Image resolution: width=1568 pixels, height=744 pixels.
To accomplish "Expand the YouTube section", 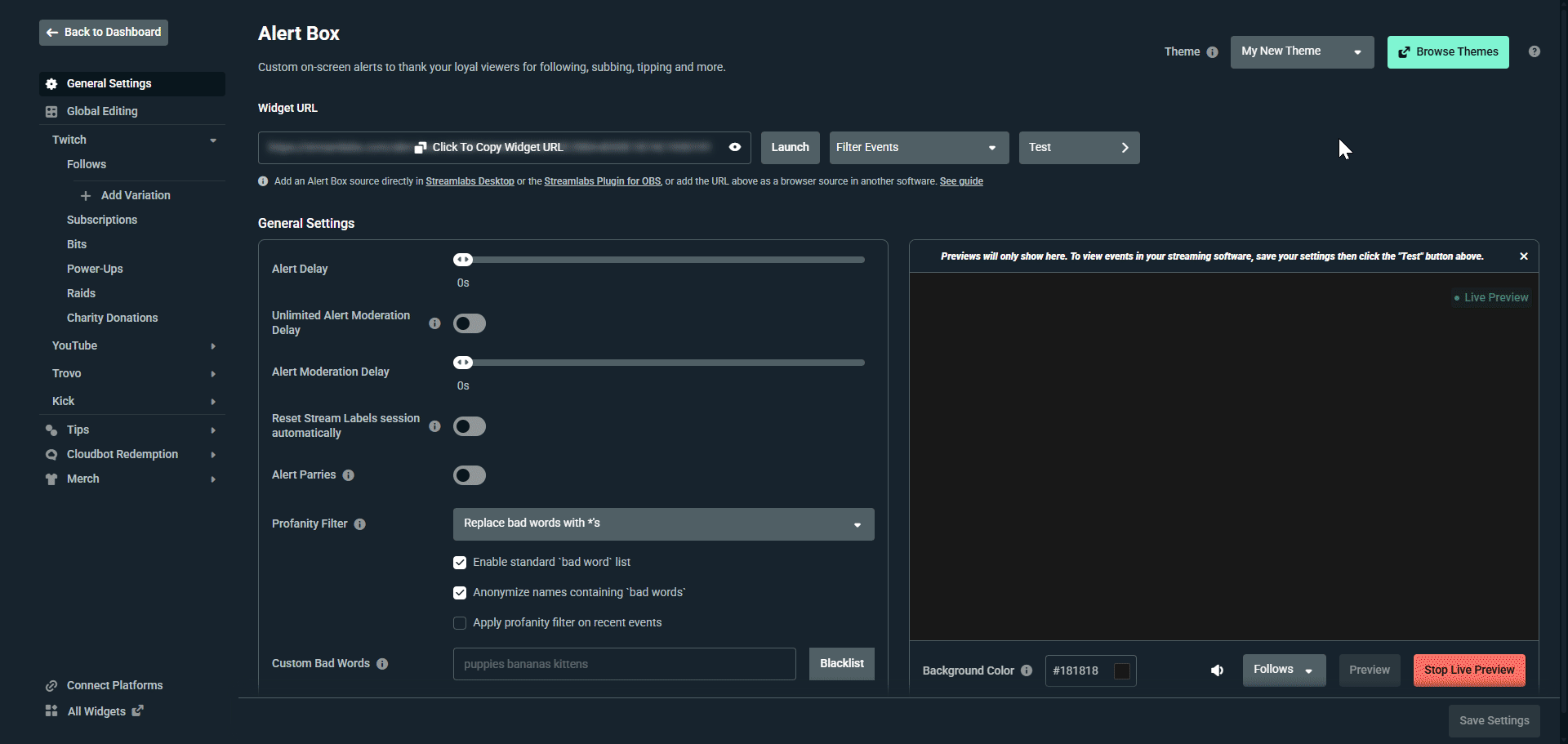I will (213, 346).
